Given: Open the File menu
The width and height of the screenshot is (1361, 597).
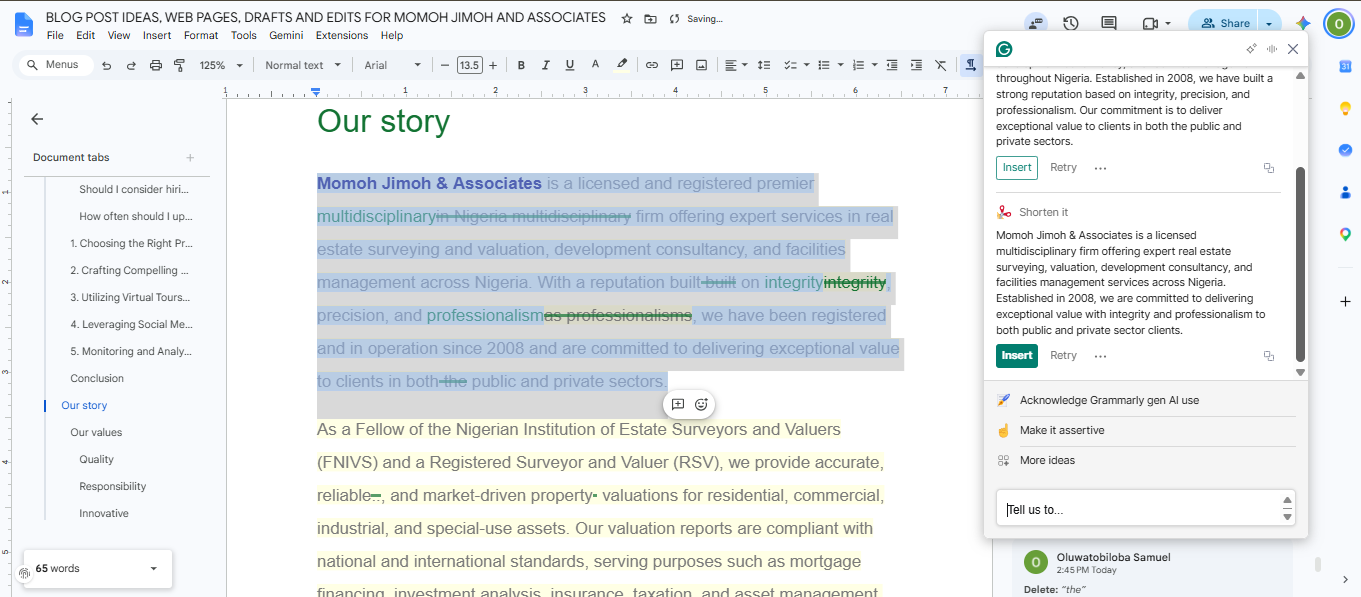Looking at the screenshot, I should click(55, 35).
